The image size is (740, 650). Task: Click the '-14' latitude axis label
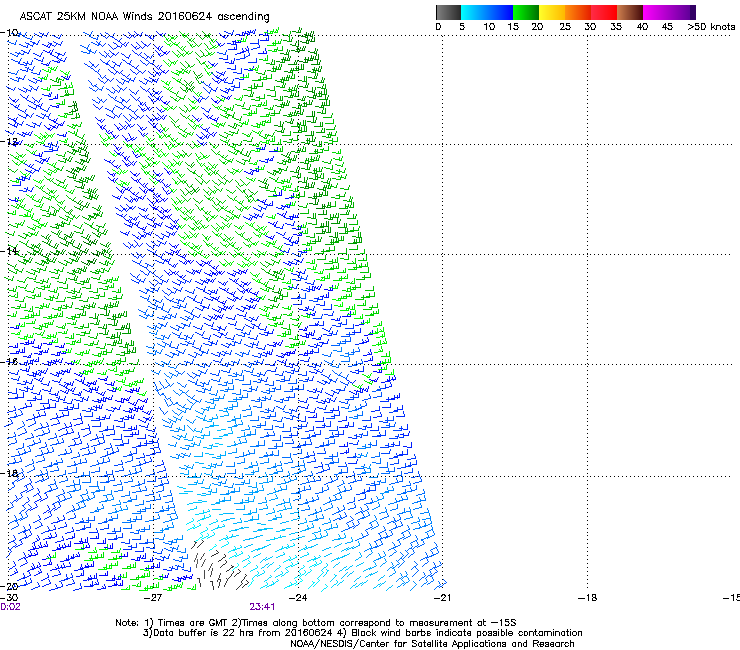[9, 251]
